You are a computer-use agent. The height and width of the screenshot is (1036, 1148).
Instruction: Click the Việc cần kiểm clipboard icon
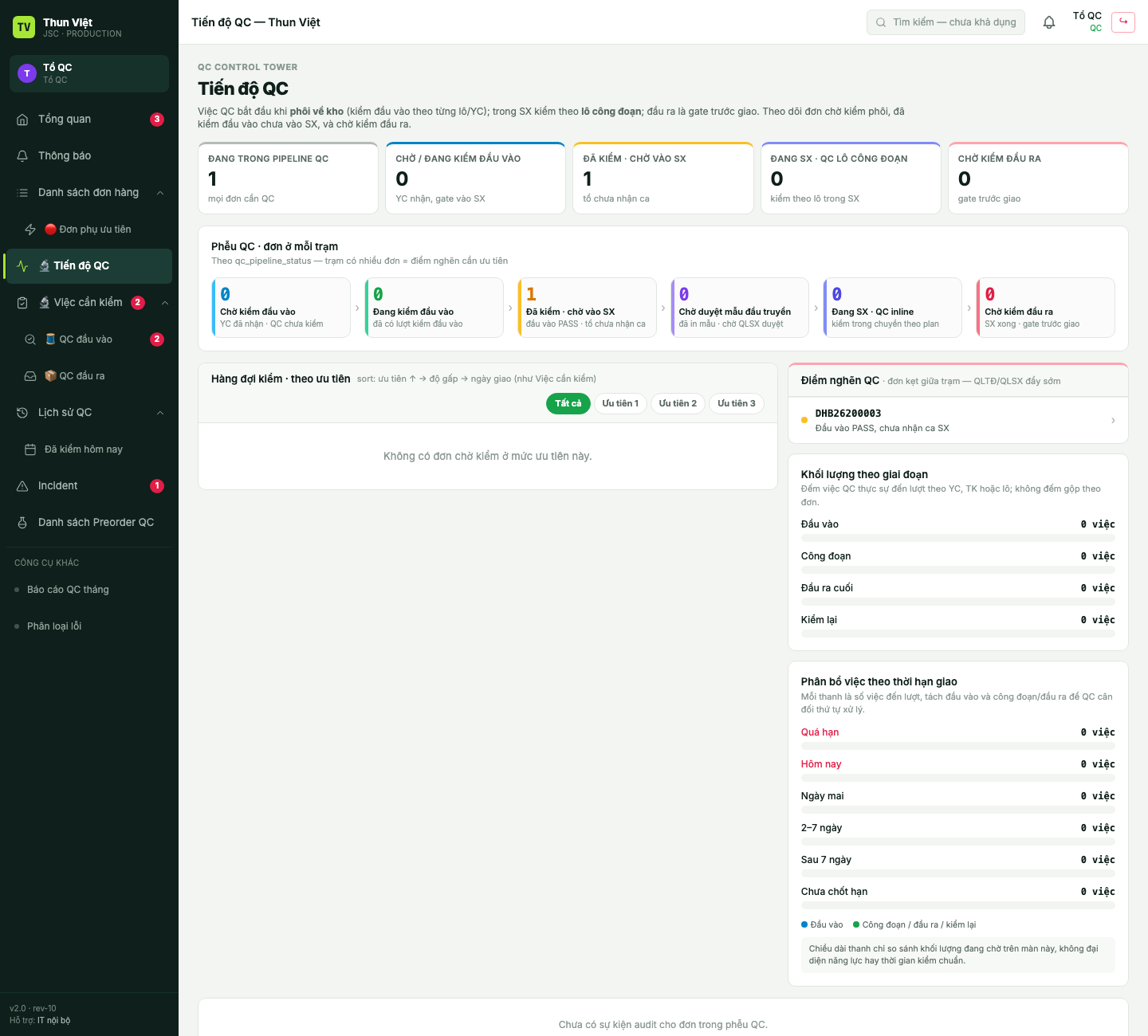22,303
